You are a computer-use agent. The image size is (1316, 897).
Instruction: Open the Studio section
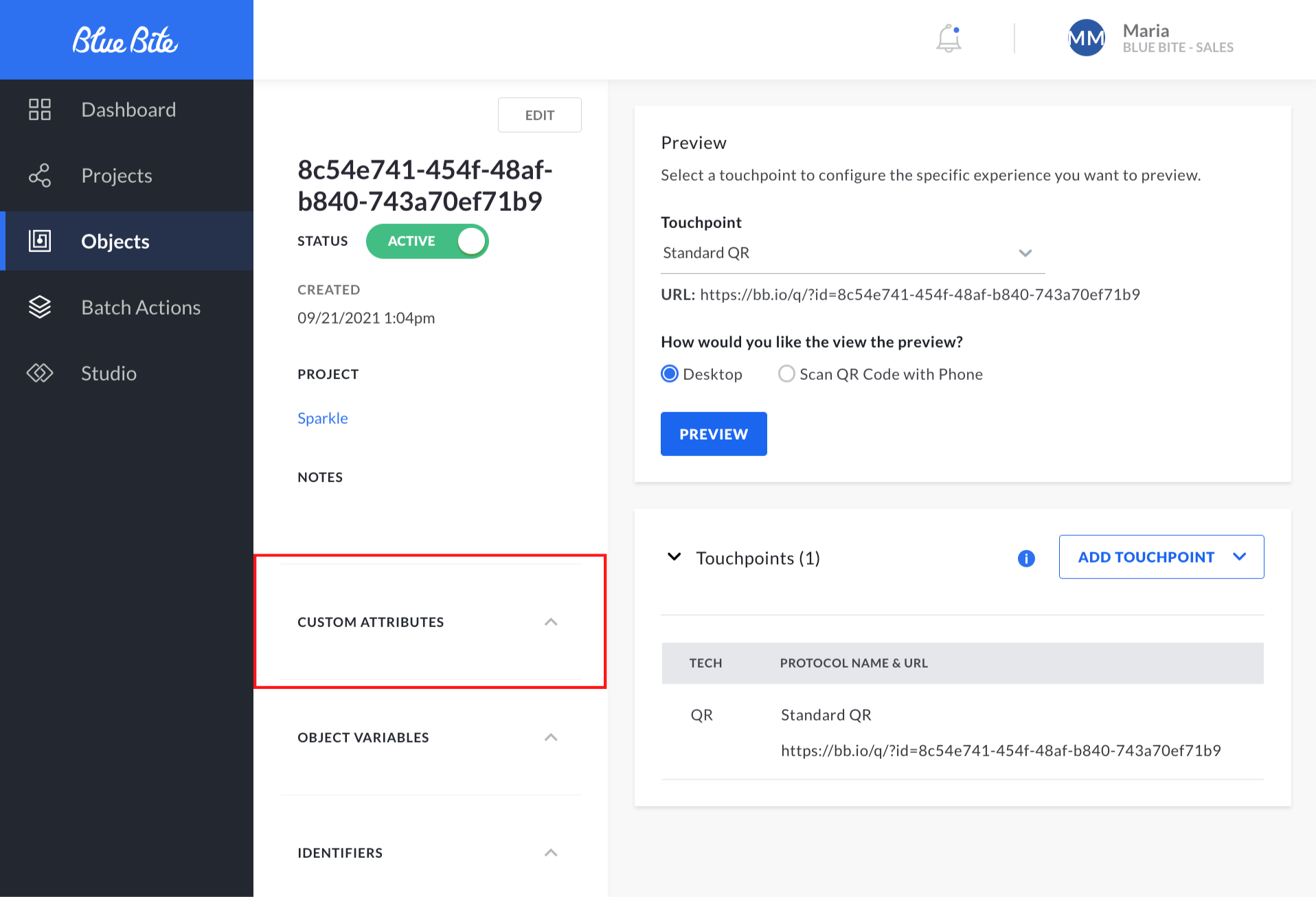tap(39, 373)
